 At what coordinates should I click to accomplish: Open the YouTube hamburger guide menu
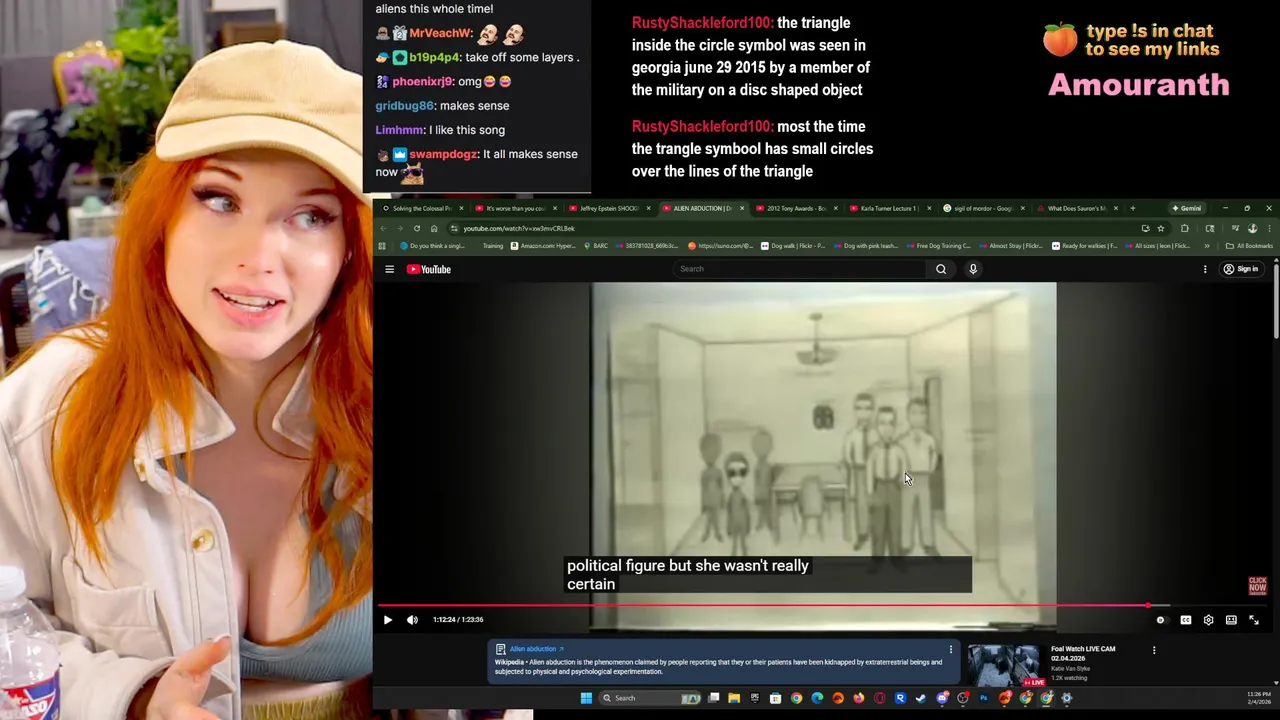(389, 269)
